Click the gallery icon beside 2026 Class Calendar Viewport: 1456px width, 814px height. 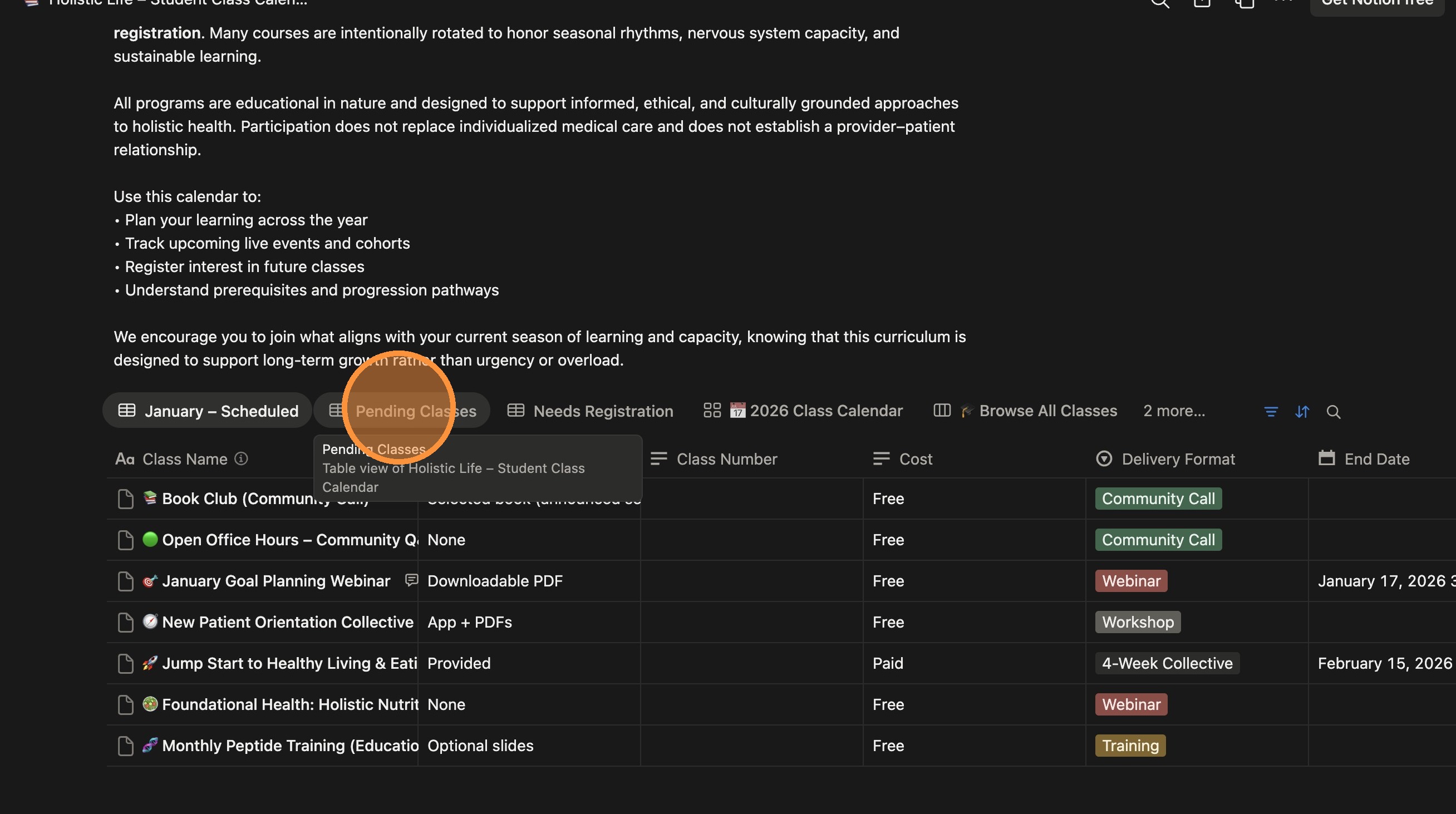(712, 411)
